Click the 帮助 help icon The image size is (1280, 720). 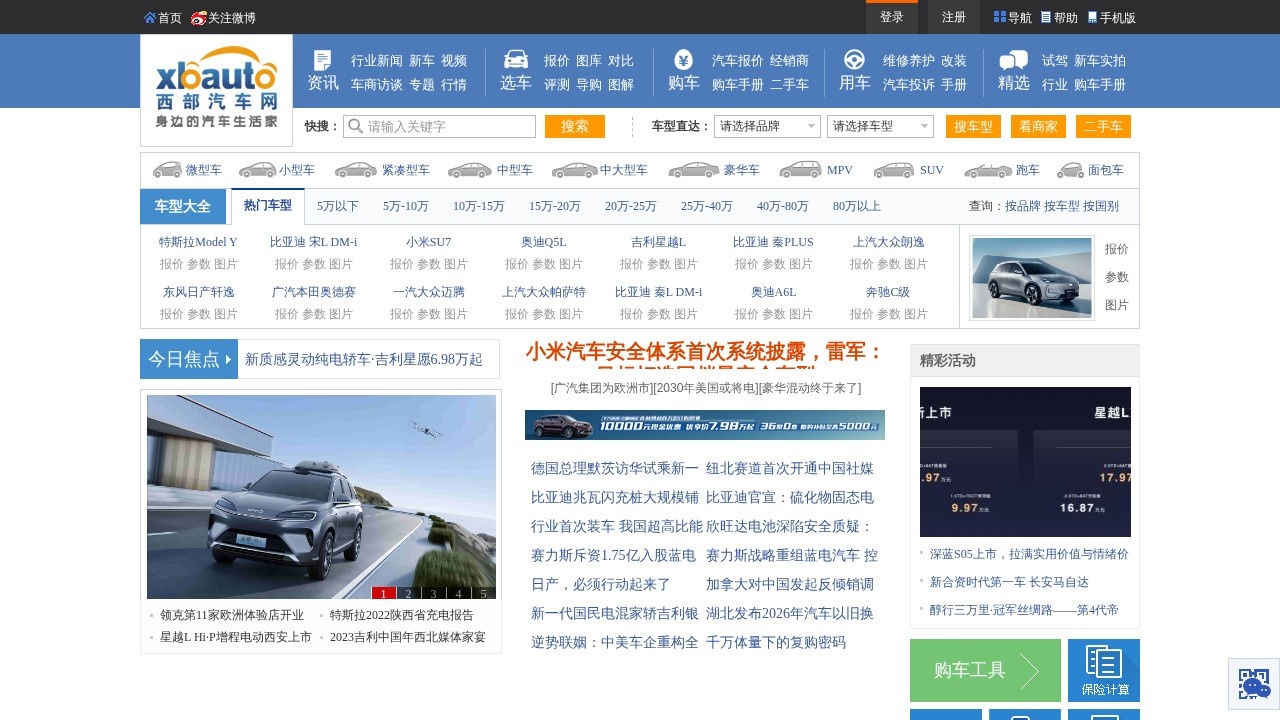[x=1044, y=17]
